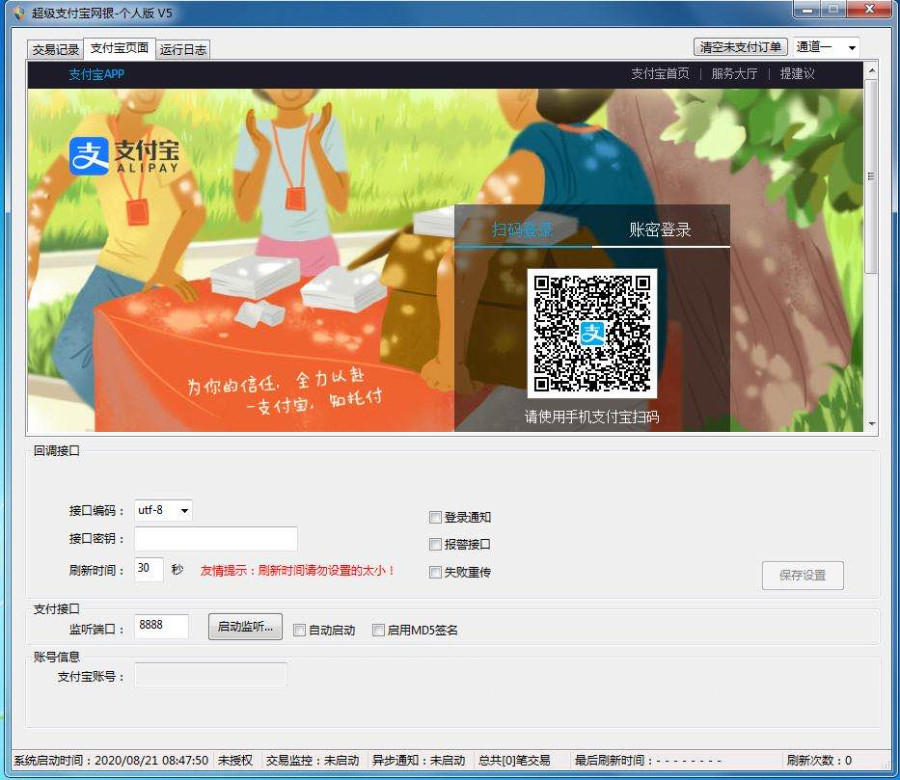
Task: Click the 总共[0]笔交易 status text
Action: [514, 760]
